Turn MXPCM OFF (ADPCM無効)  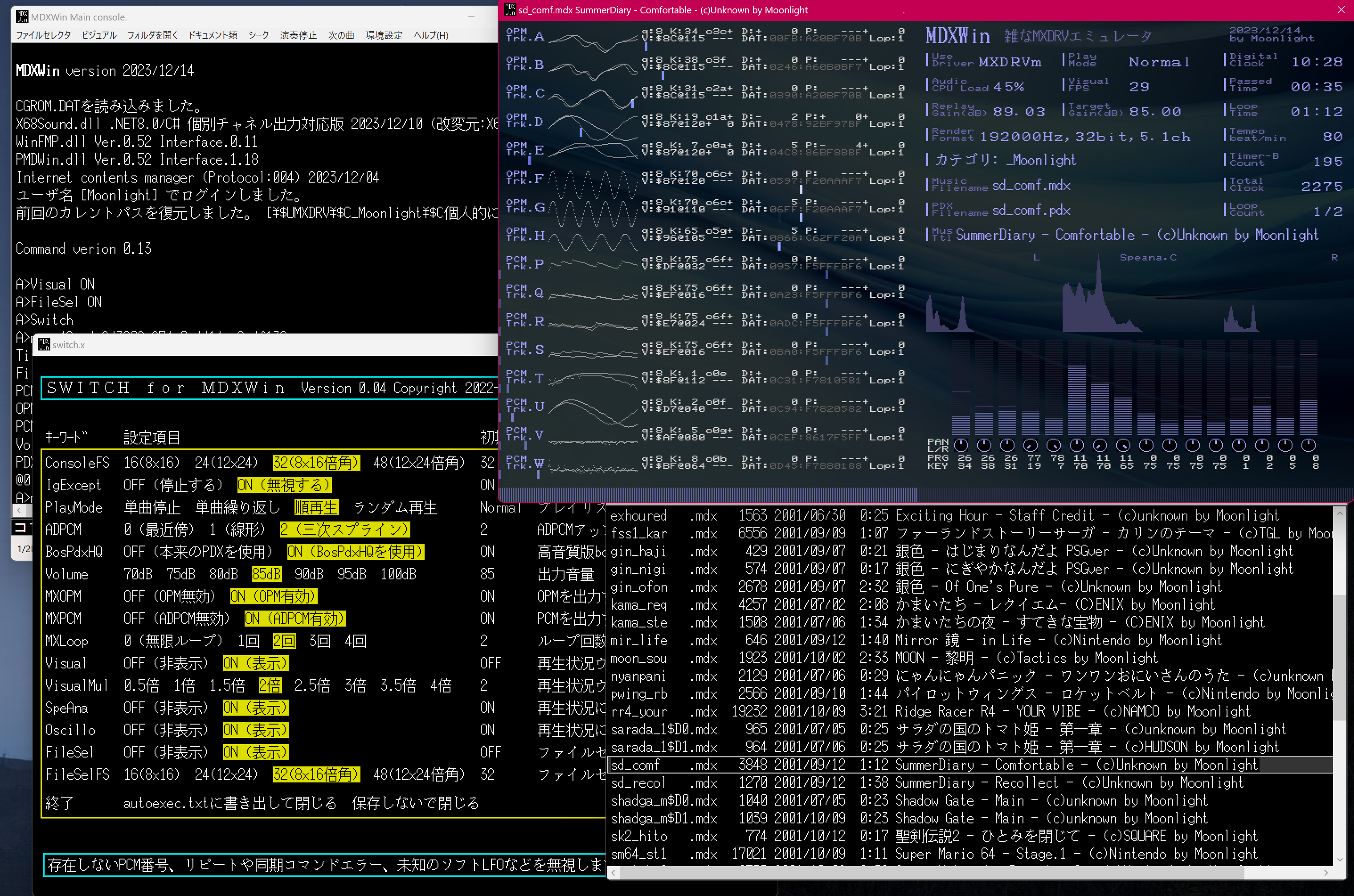(176, 619)
